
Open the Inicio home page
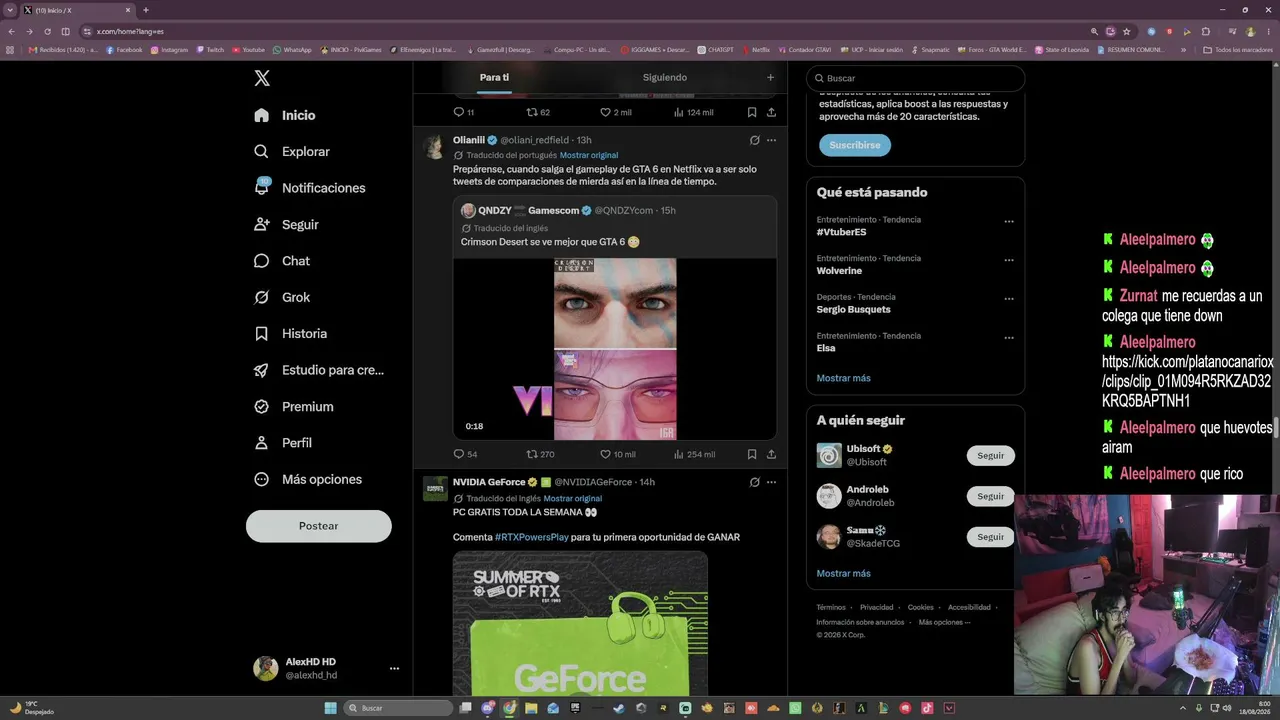[x=285, y=115]
